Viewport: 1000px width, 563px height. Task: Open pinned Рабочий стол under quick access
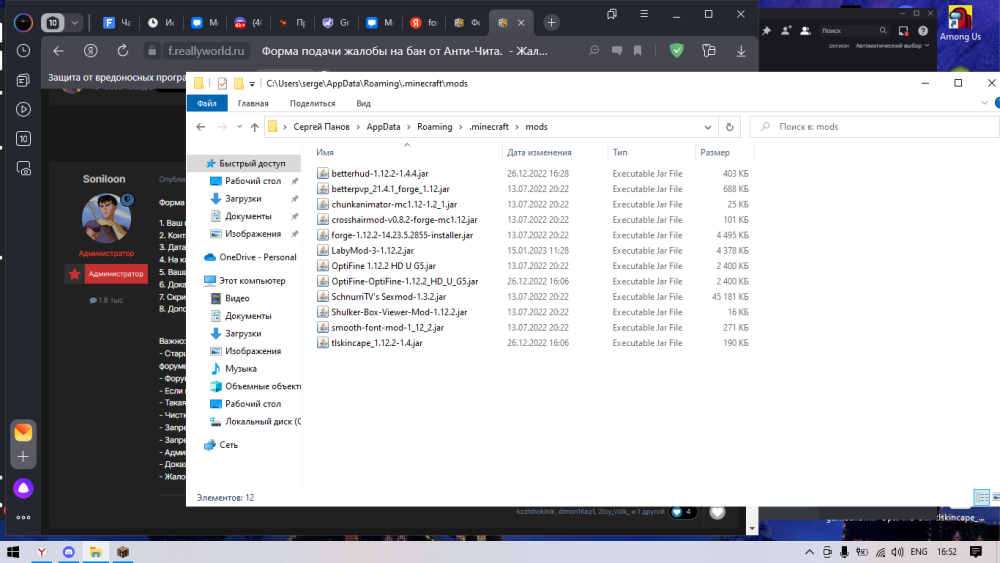point(253,181)
